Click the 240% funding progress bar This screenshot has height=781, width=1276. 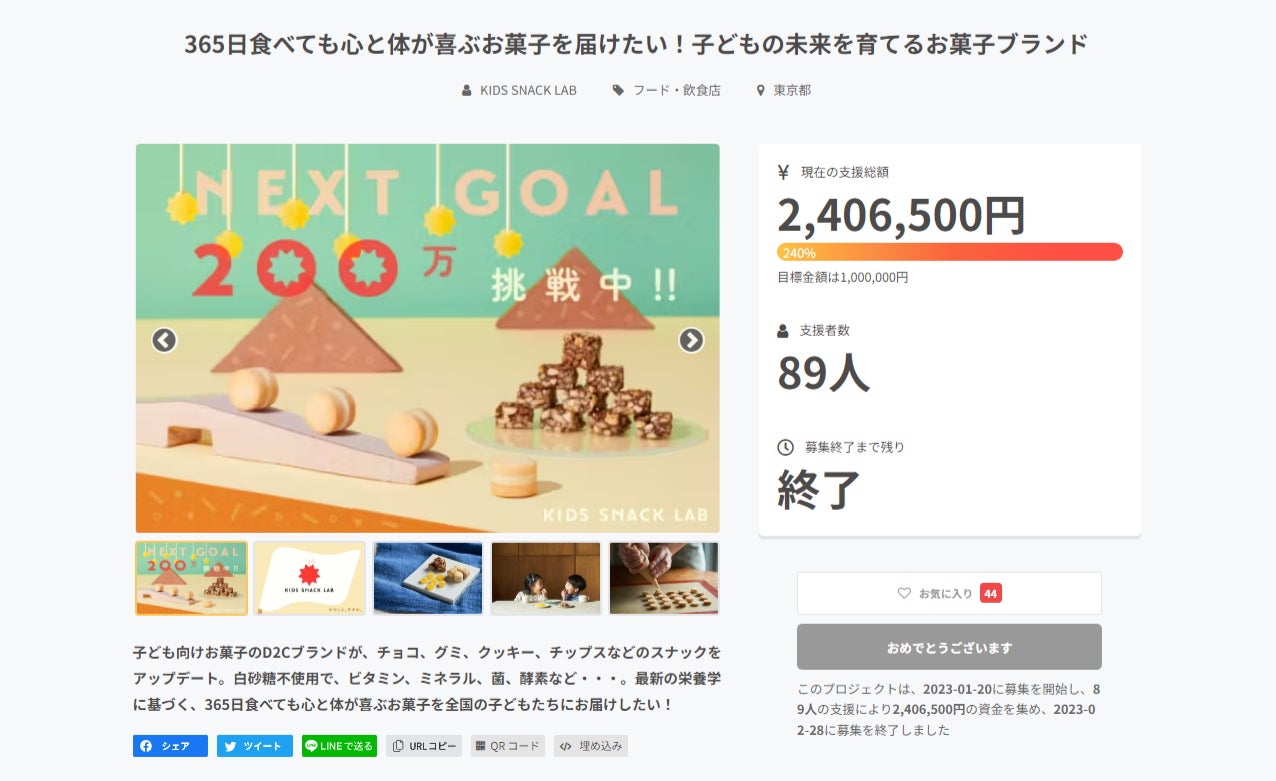949,252
